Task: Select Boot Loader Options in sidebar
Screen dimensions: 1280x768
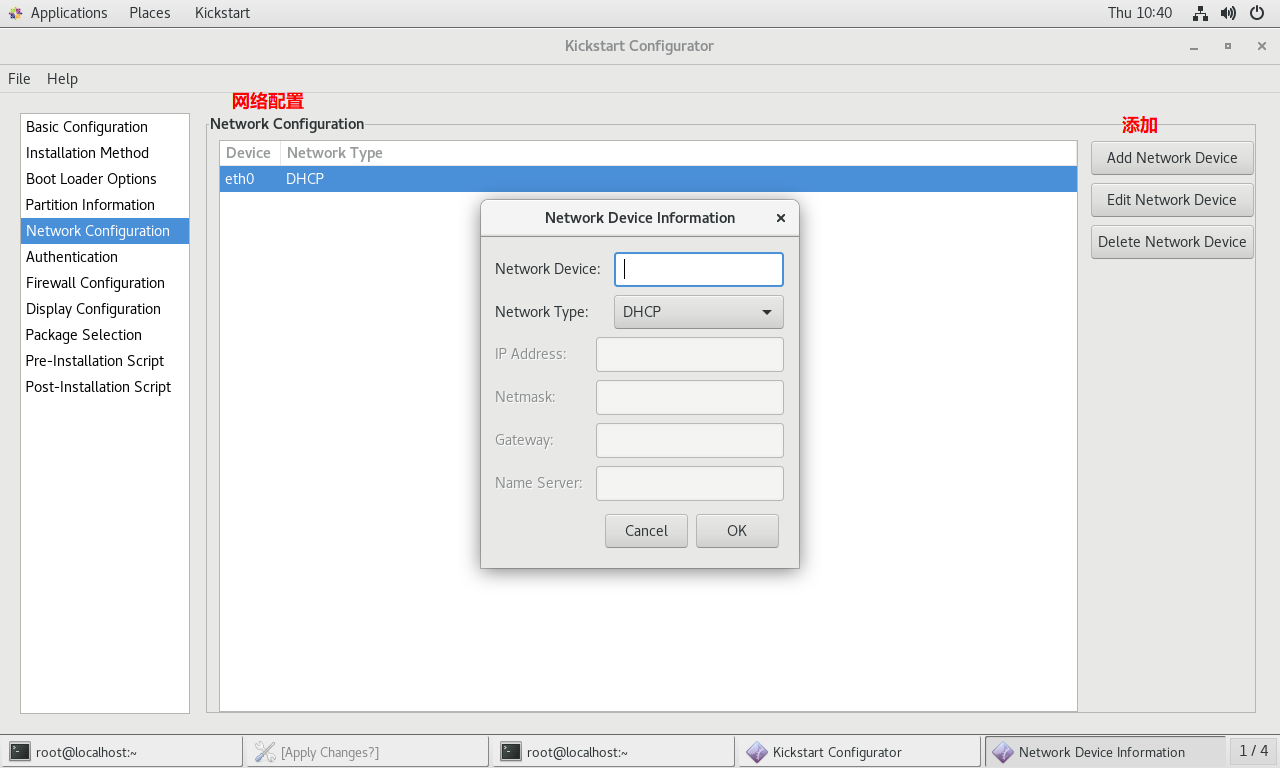Action: tap(105, 179)
